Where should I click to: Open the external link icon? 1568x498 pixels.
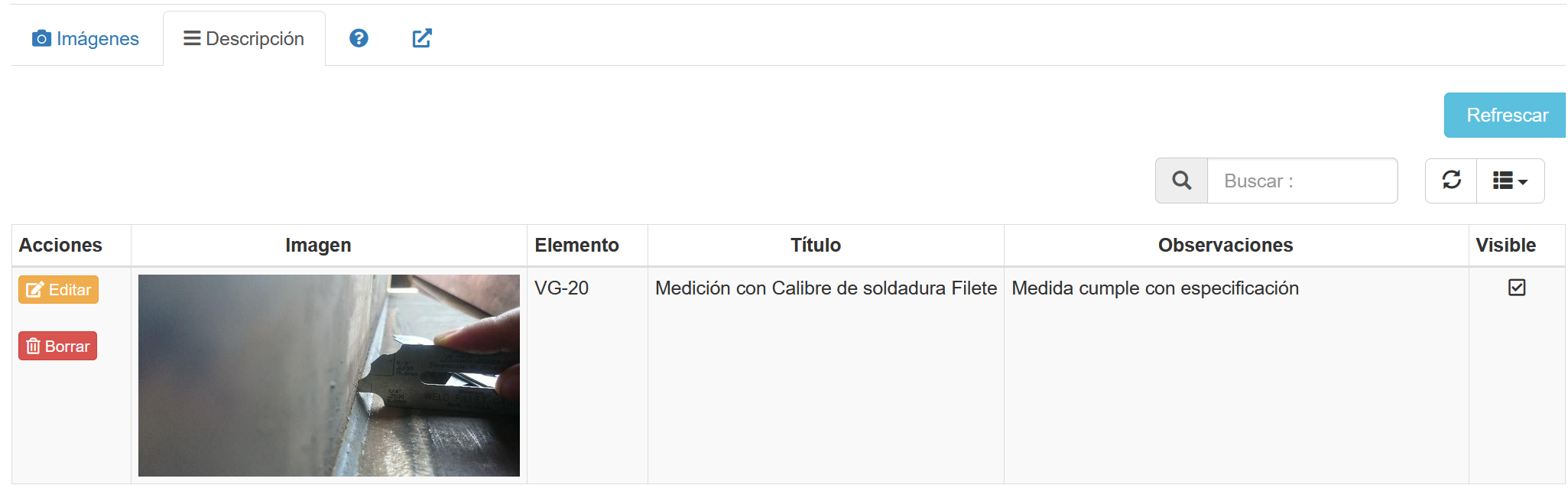click(x=422, y=38)
